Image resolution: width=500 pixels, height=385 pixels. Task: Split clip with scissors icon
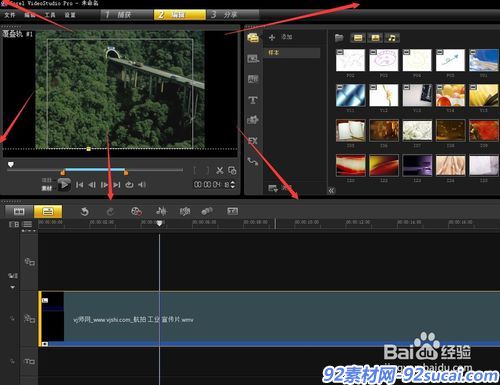pos(220,170)
